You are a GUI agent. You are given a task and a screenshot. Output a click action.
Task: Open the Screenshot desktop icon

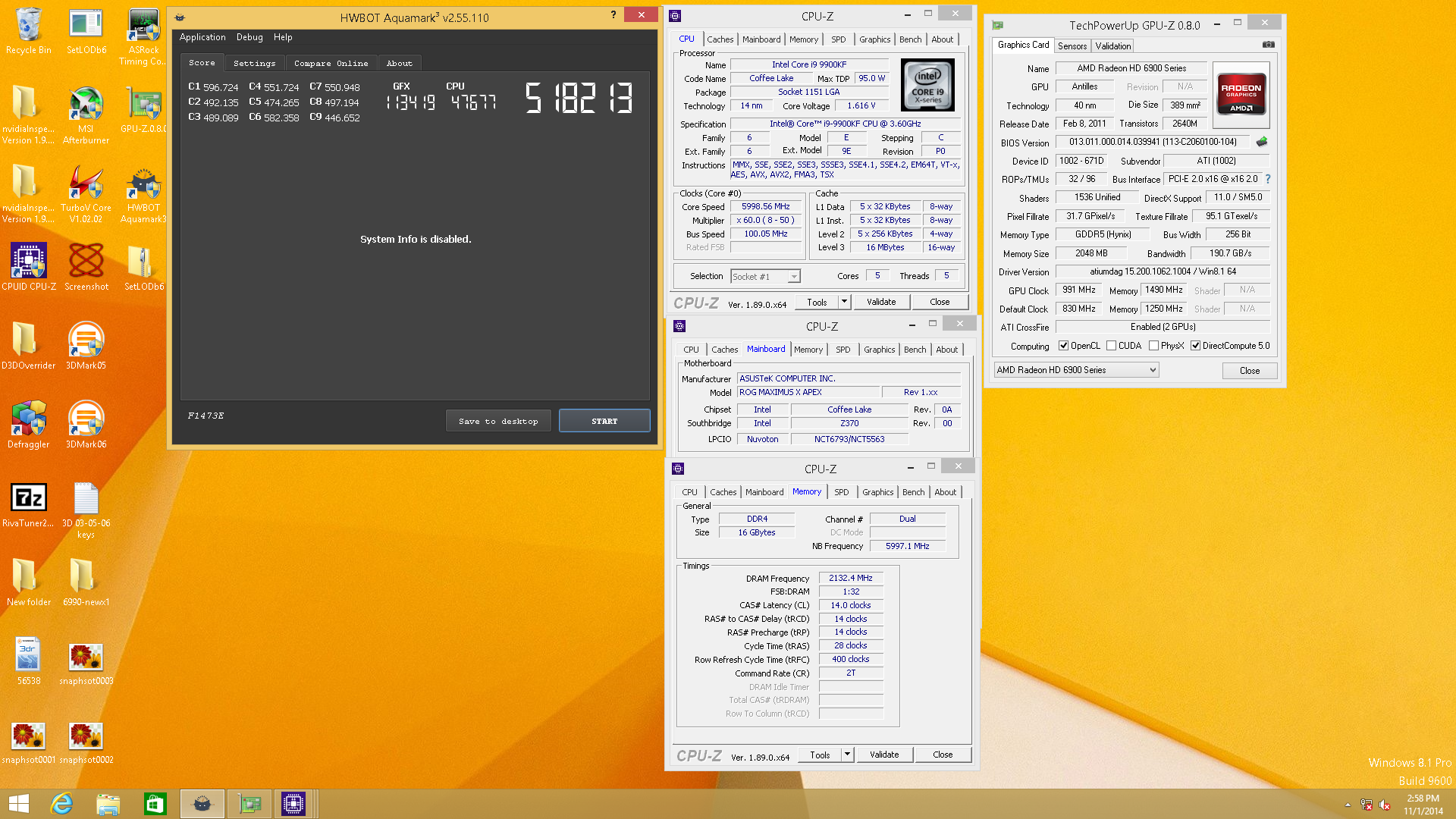(x=86, y=267)
